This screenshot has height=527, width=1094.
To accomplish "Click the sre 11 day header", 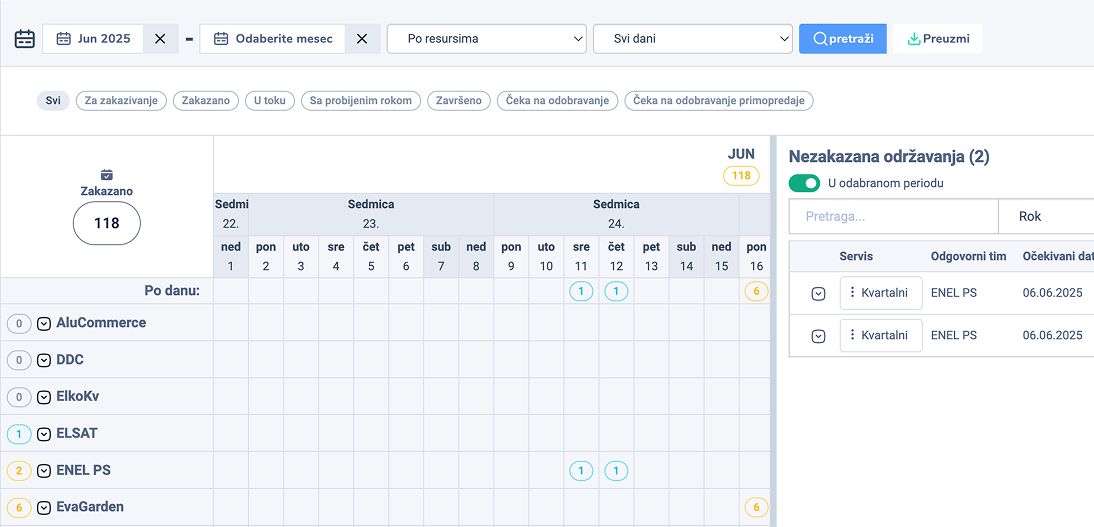I will [x=581, y=256].
